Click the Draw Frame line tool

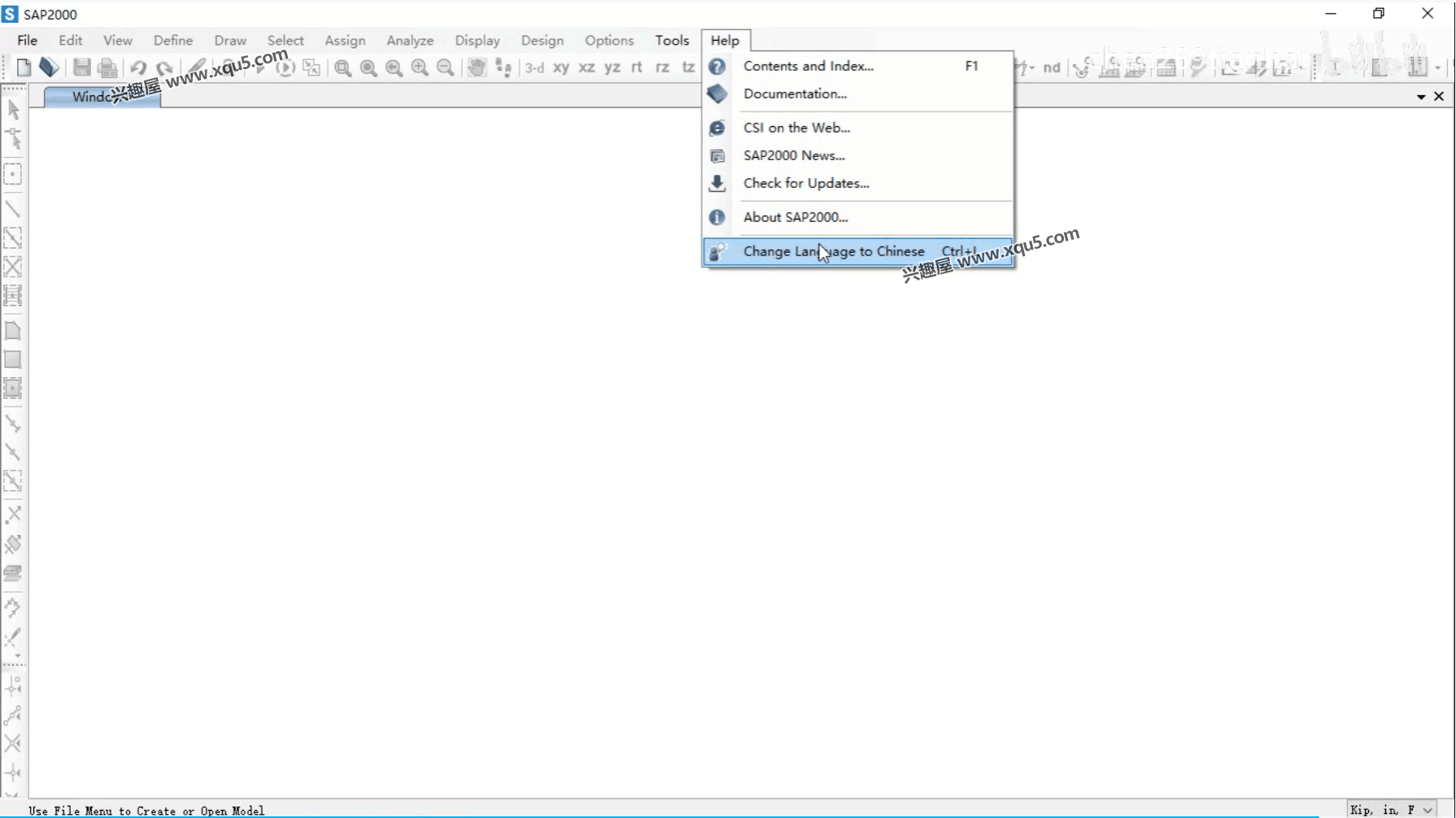13,209
